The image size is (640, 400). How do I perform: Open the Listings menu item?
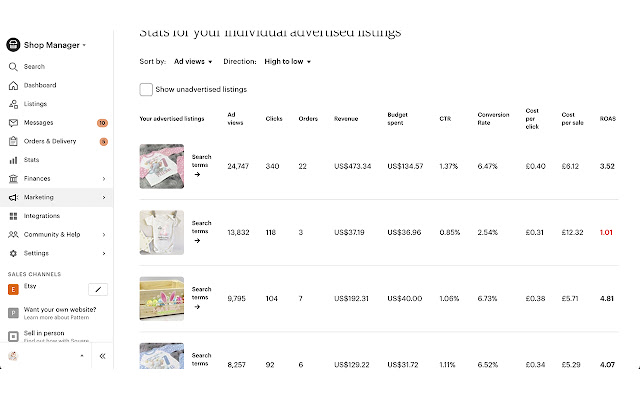(35, 104)
